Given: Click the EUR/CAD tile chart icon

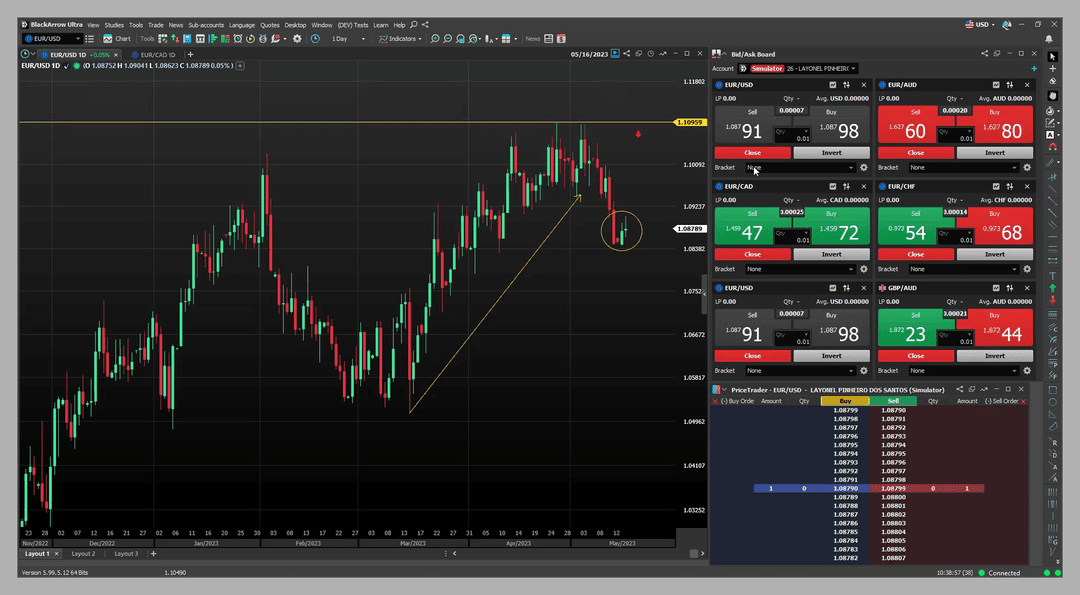Looking at the screenshot, I should click(x=831, y=187).
